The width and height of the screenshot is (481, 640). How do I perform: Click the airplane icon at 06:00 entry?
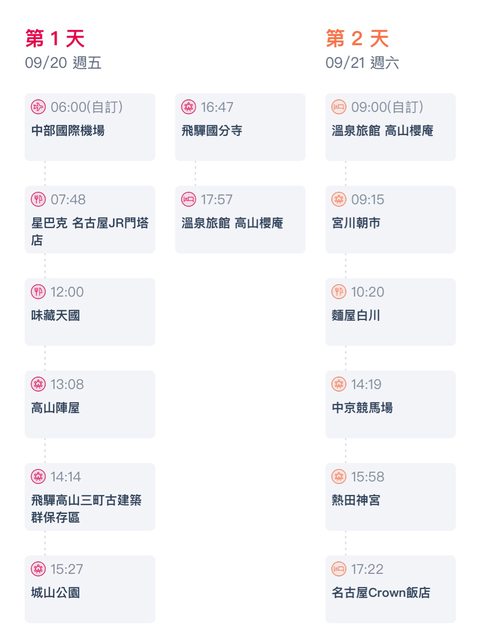coord(38,107)
